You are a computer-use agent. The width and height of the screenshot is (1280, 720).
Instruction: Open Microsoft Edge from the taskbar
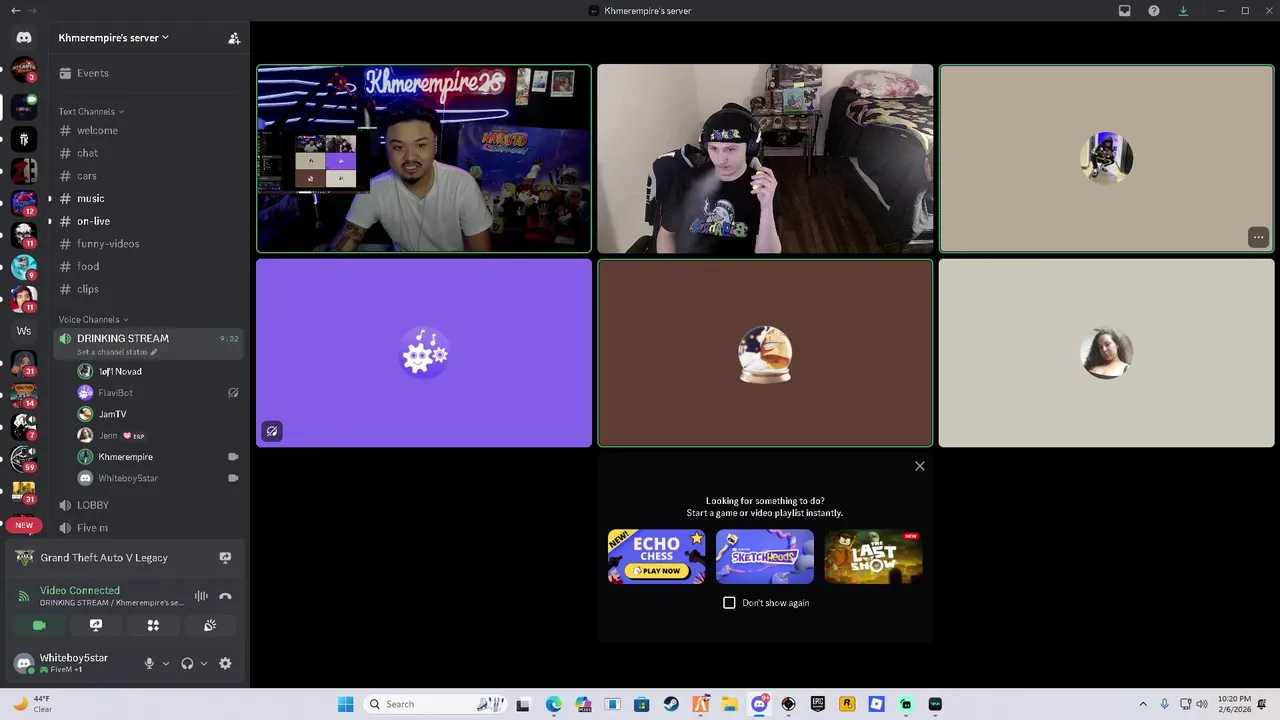(554, 704)
